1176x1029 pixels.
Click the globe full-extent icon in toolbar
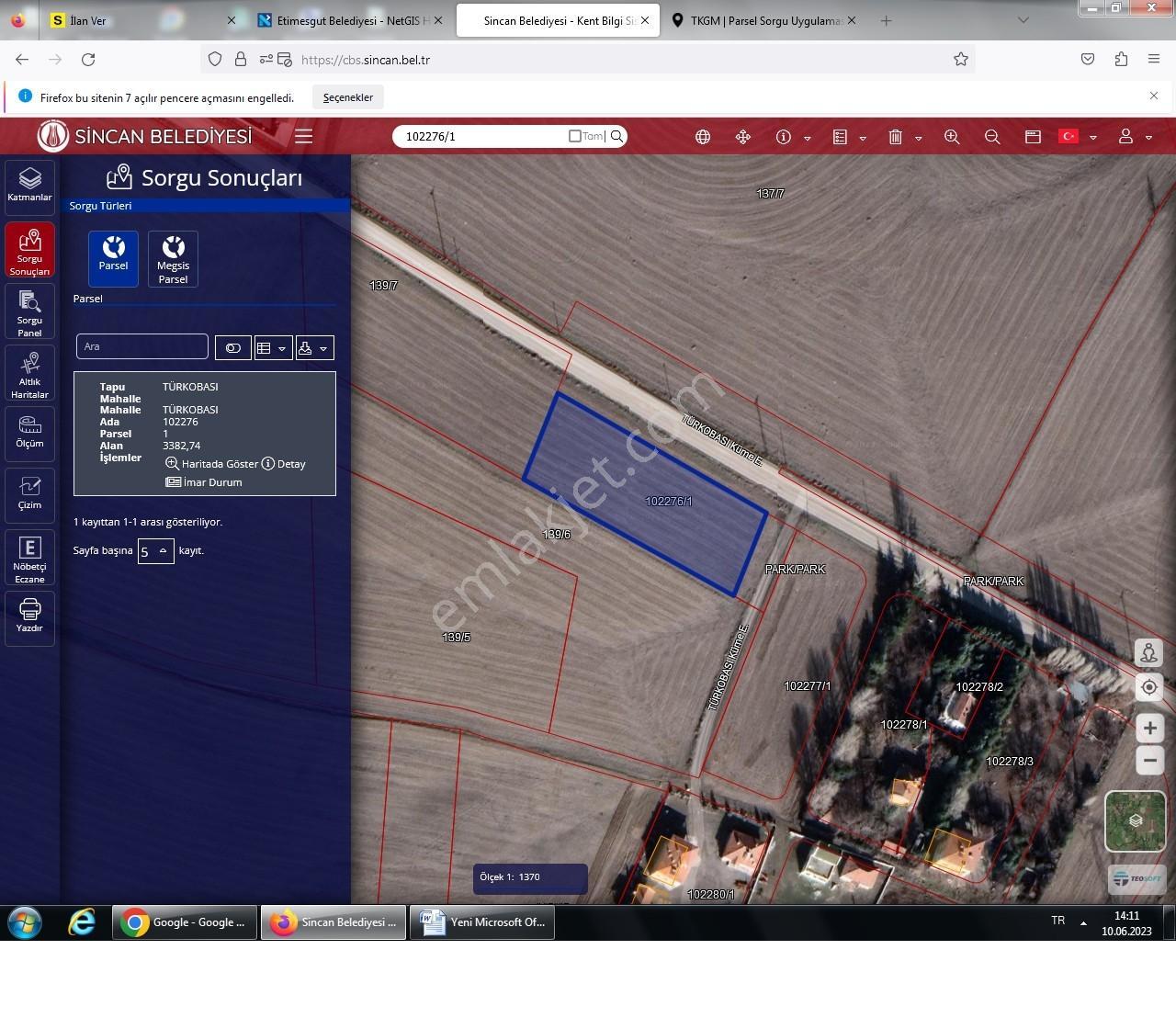[x=703, y=137]
